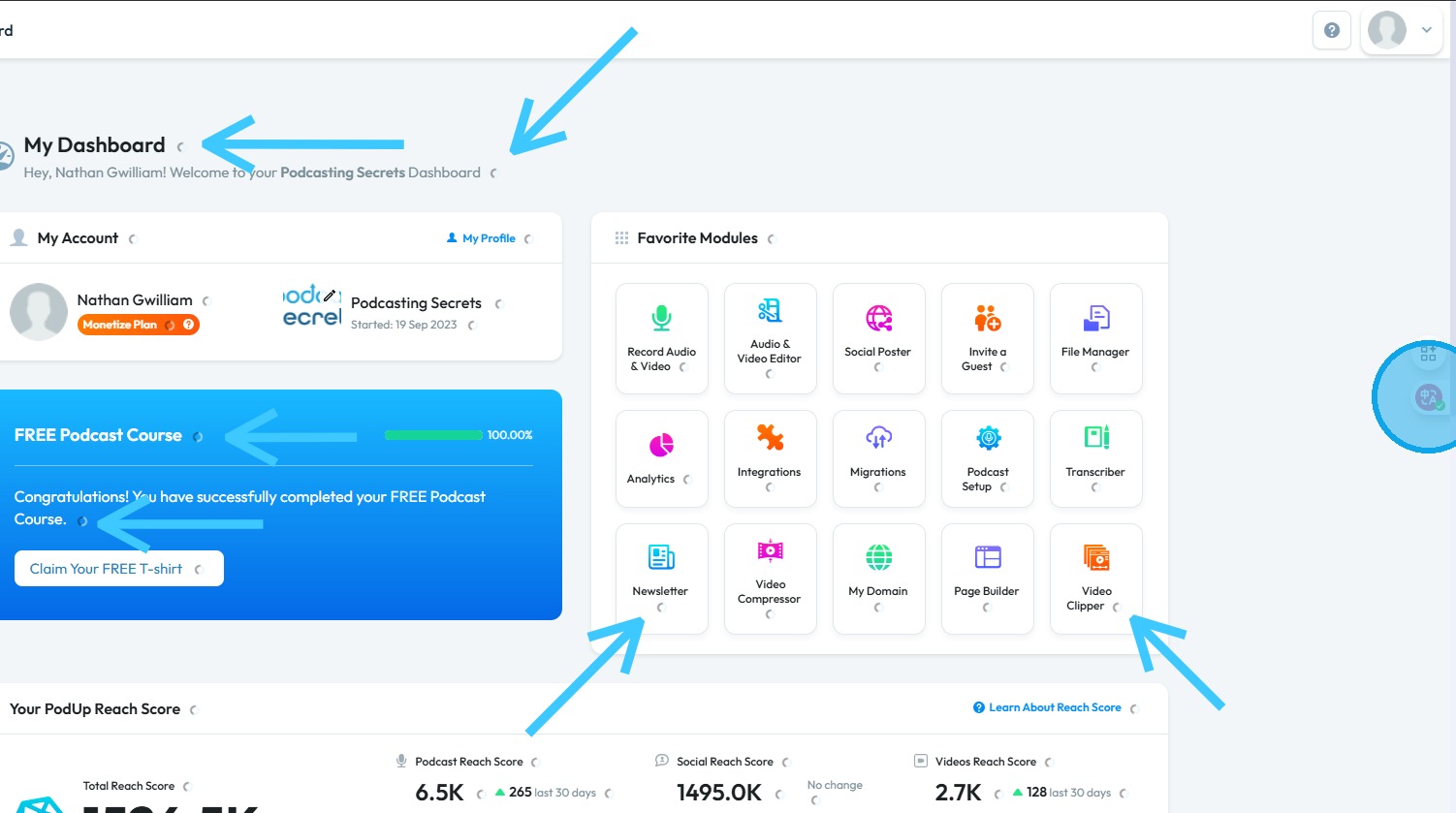Click the Favorite Modules heading
The width and height of the screenshot is (1456, 813).
tap(698, 238)
